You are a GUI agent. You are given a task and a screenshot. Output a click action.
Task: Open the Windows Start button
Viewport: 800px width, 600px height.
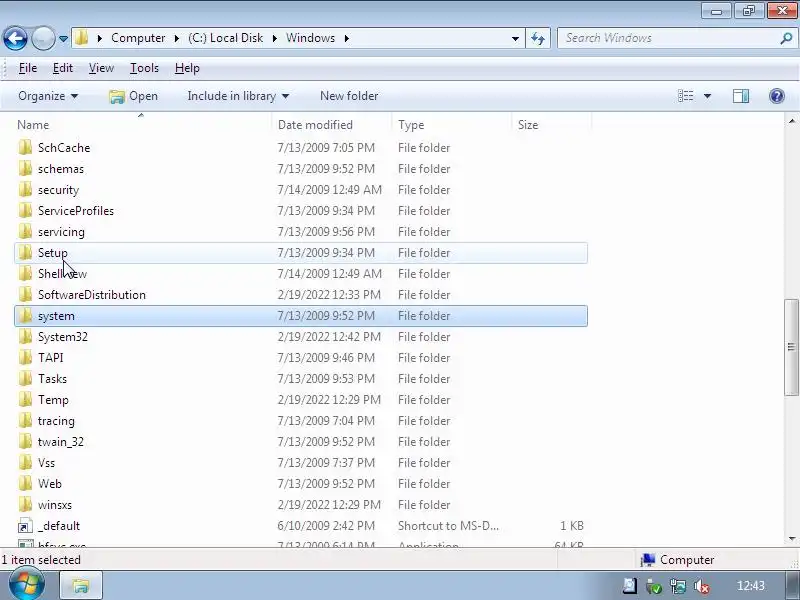click(26, 585)
